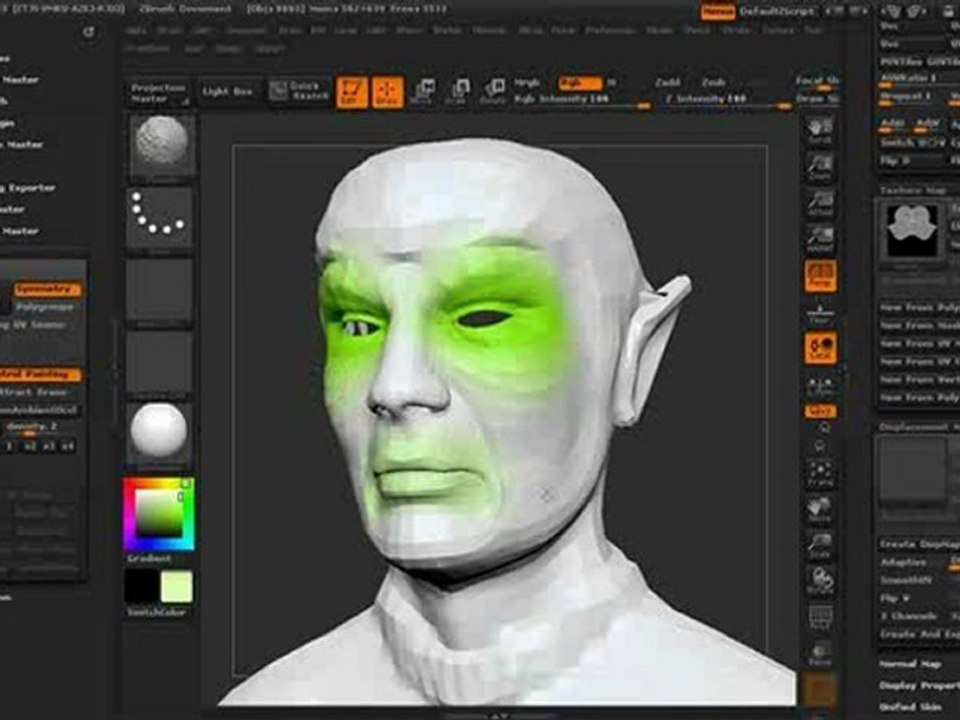
Task: Click the x2 button in left panel
Action: (30, 446)
